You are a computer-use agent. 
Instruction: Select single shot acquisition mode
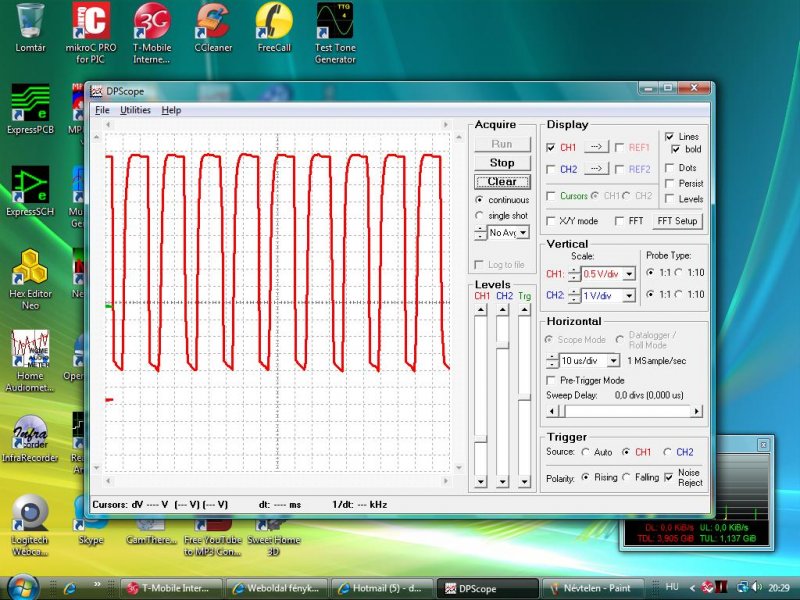tap(479, 215)
